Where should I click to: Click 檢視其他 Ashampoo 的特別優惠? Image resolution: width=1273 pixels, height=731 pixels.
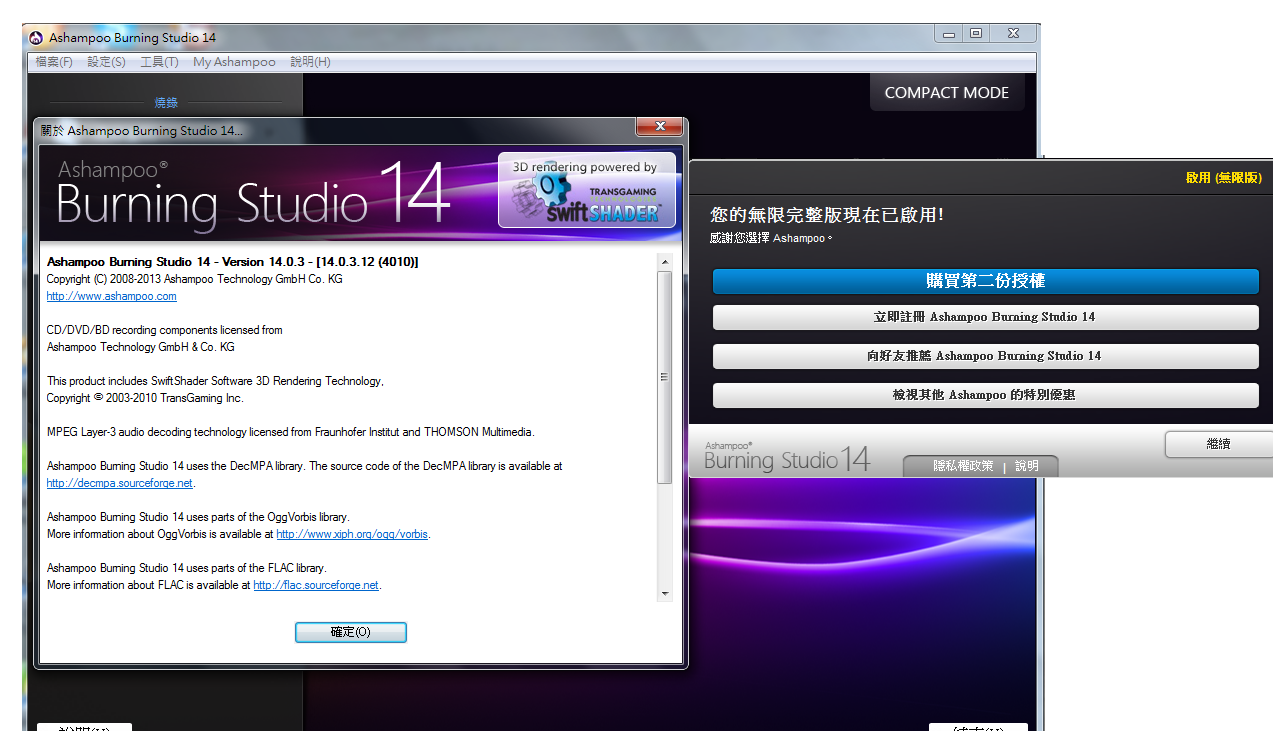click(x=985, y=395)
